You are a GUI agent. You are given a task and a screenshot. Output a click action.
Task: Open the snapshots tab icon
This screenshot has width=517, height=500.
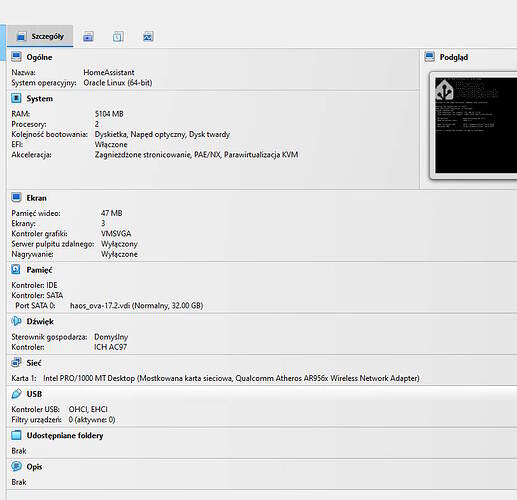[88, 36]
